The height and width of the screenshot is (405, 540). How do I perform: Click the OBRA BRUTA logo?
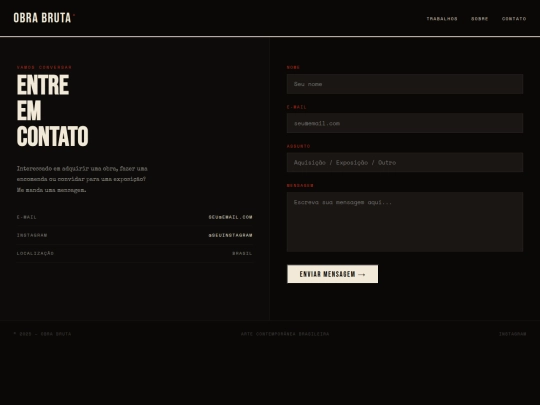pos(44,18)
